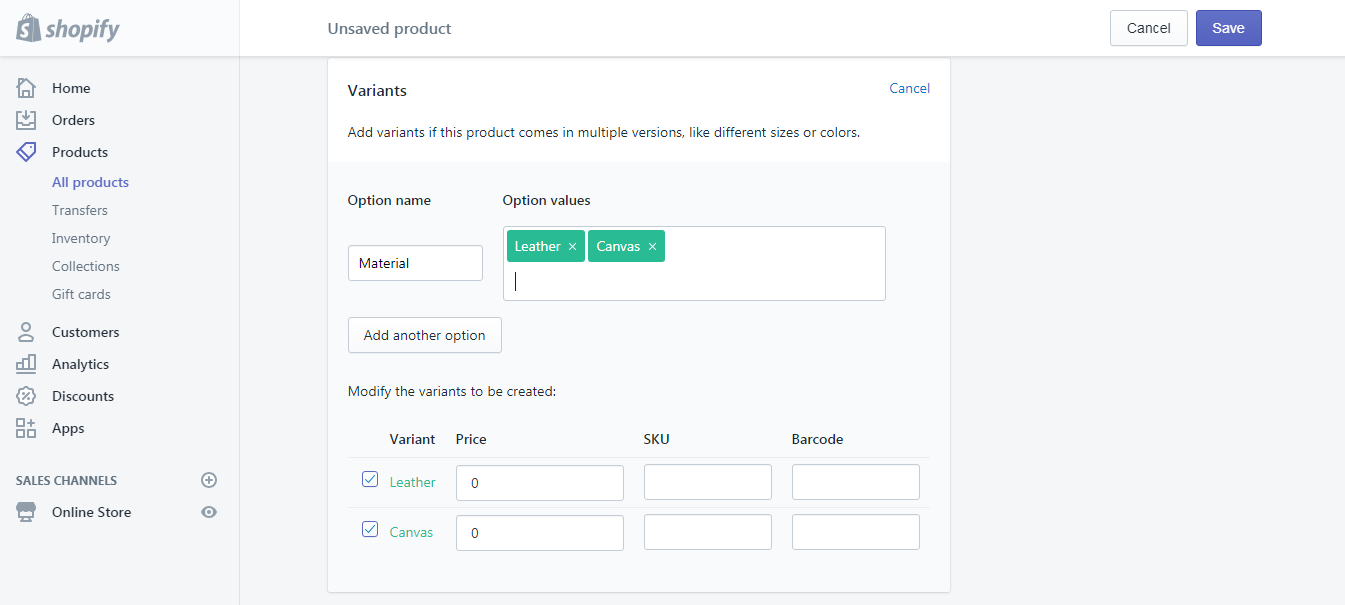Click the Save button
Viewport: 1345px width, 605px height.
click(x=1228, y=28)
